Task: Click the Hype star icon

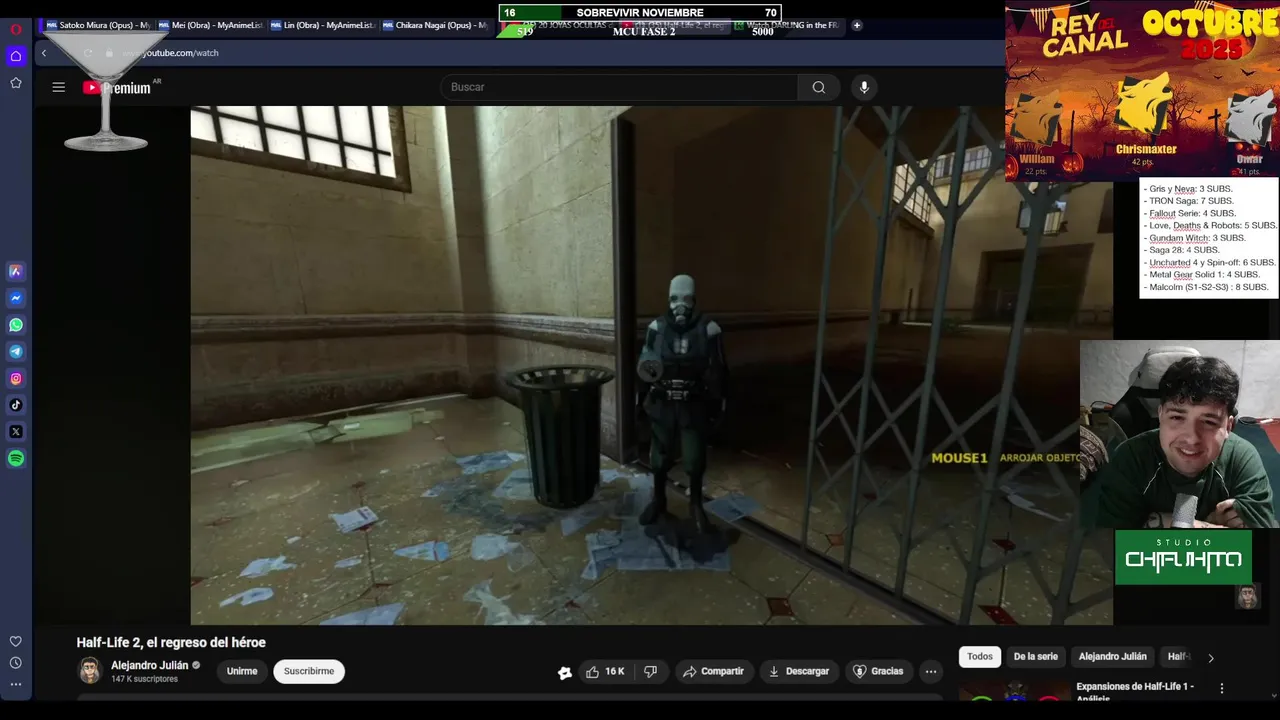Action: coord(565,672)
